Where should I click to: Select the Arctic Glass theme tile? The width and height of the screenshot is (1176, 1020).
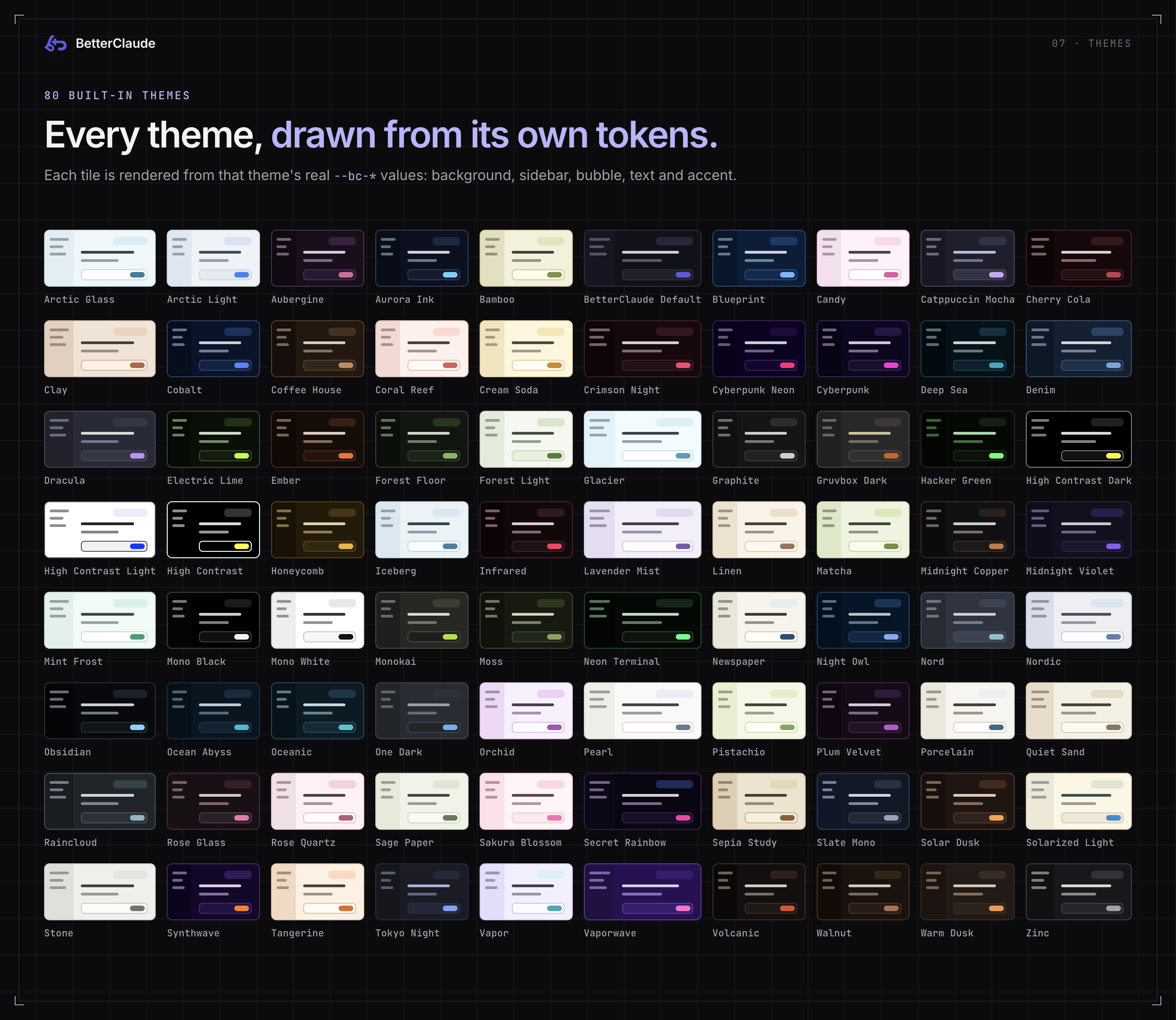[100, 258]
